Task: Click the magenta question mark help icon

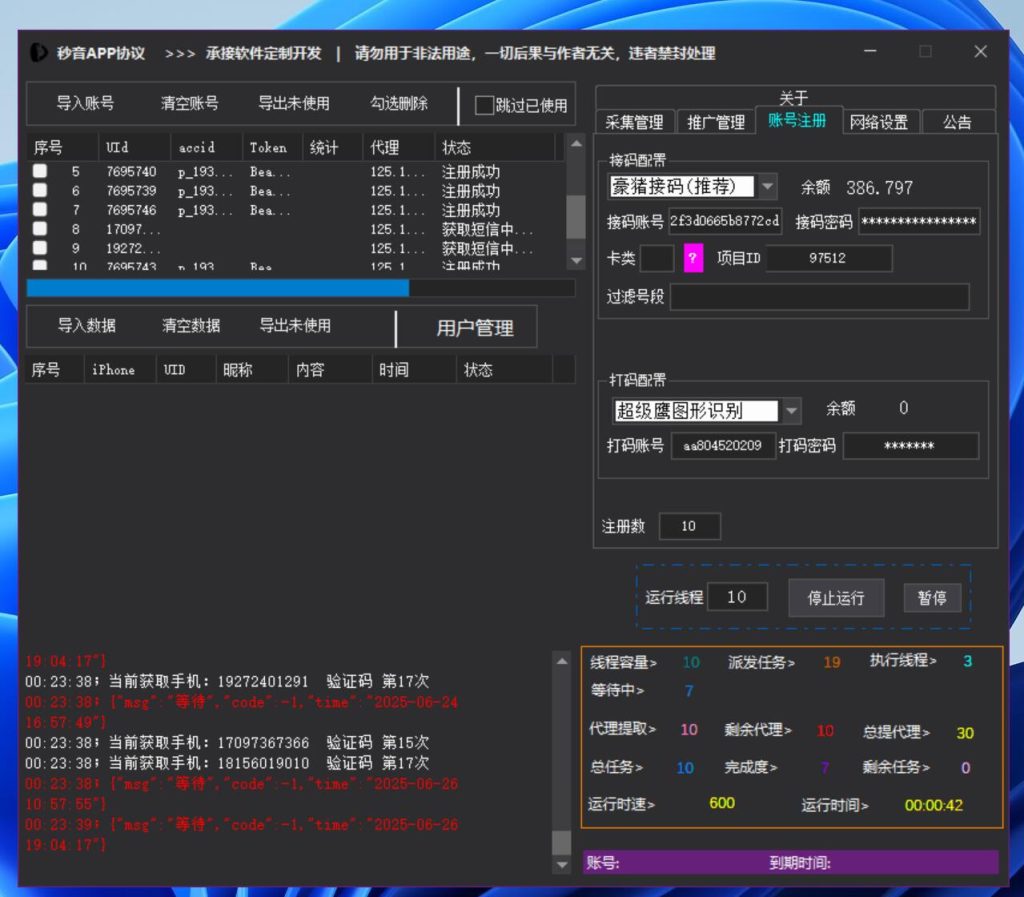Action: 693,259
